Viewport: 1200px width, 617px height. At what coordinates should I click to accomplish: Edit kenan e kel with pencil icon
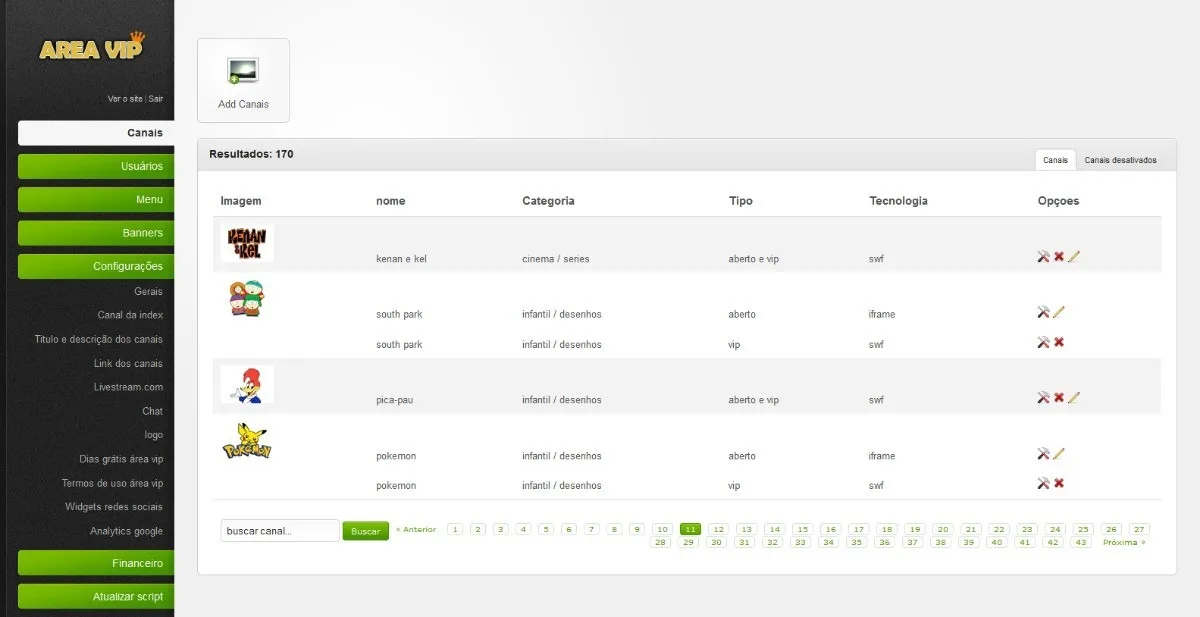click(1074, 257)
